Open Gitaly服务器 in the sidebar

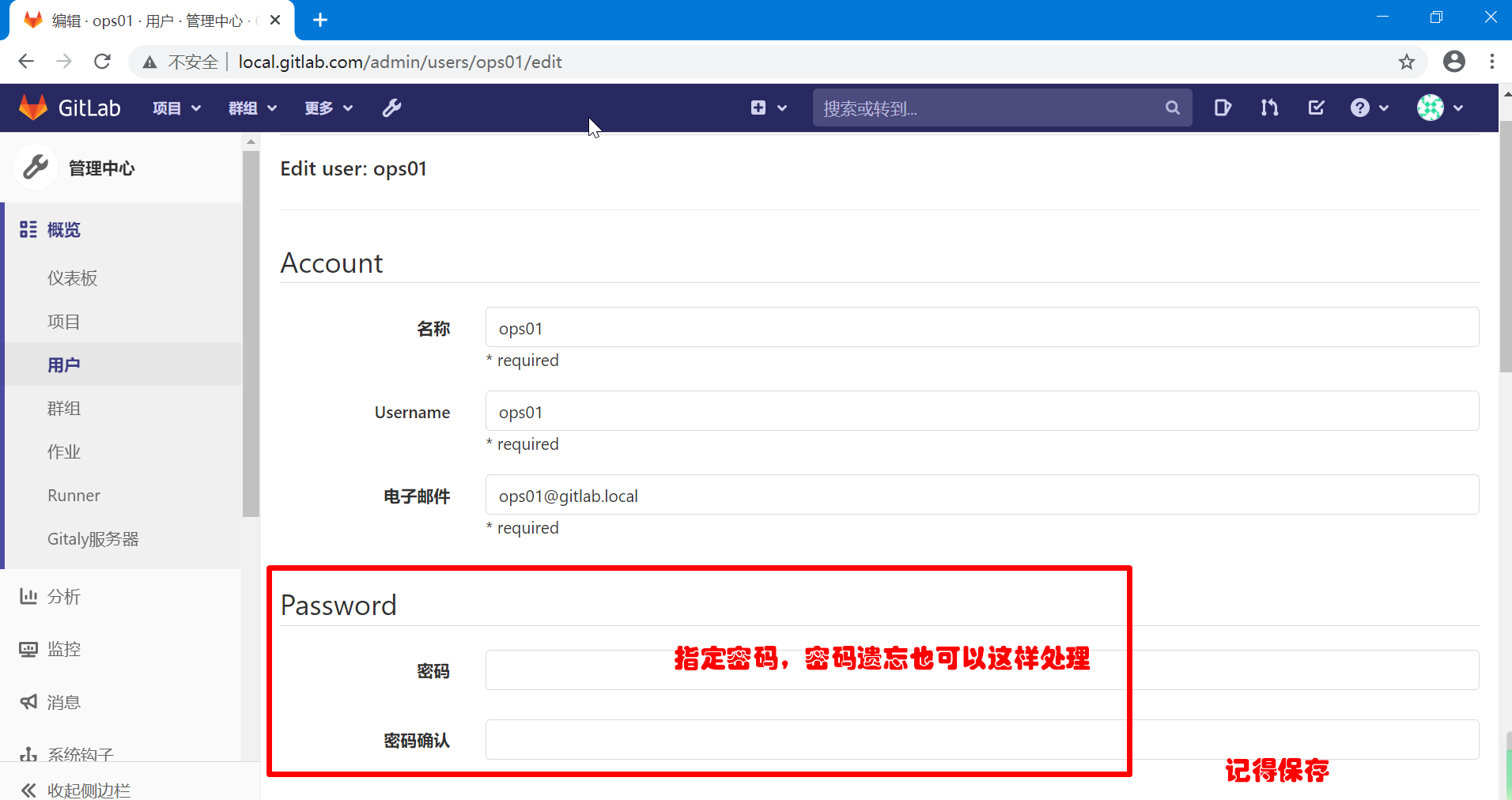tap(93, 539)
